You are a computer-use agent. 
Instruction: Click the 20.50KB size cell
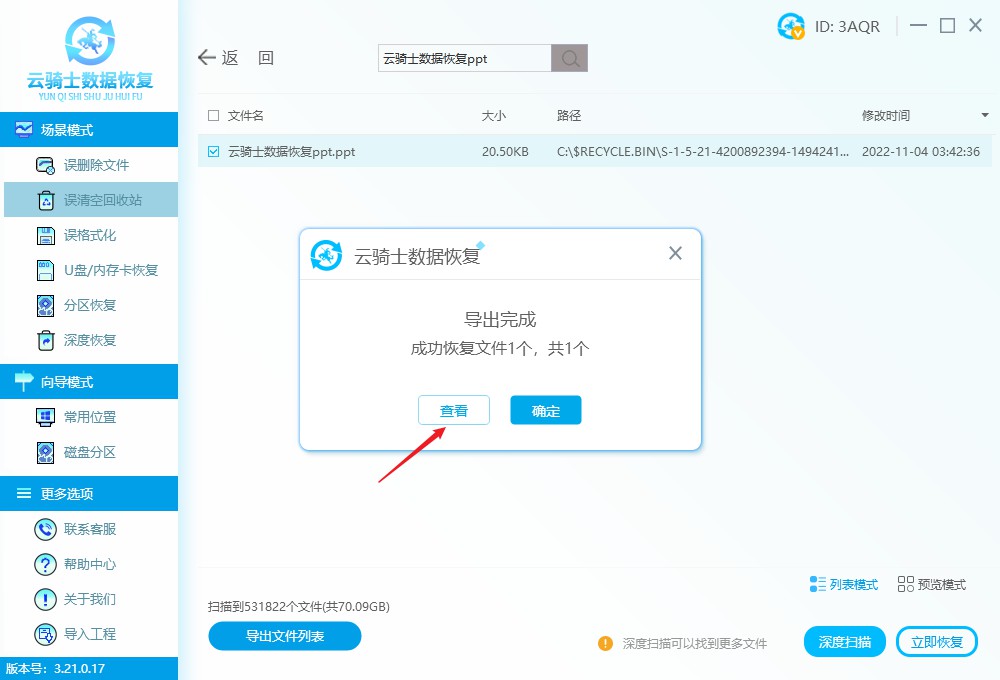point(505,152)
